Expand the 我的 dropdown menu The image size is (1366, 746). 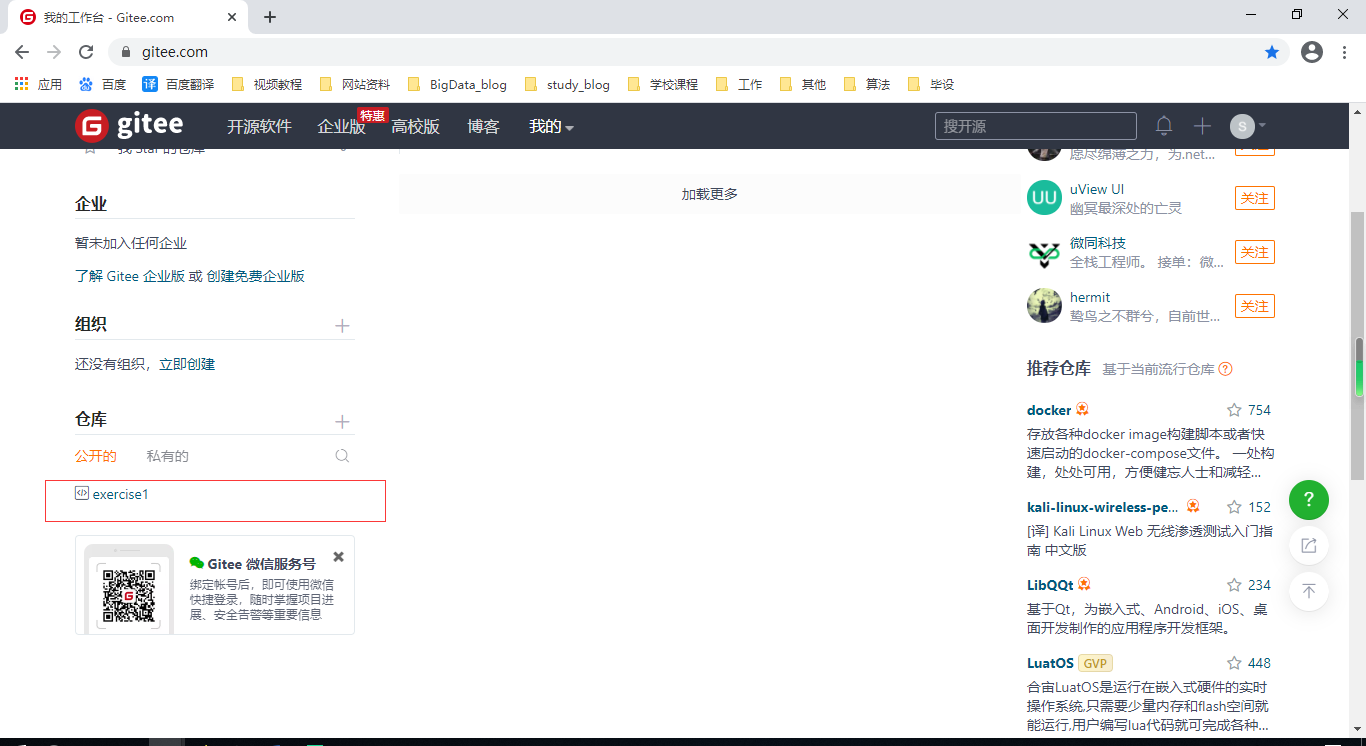click(x=551, y=127)
